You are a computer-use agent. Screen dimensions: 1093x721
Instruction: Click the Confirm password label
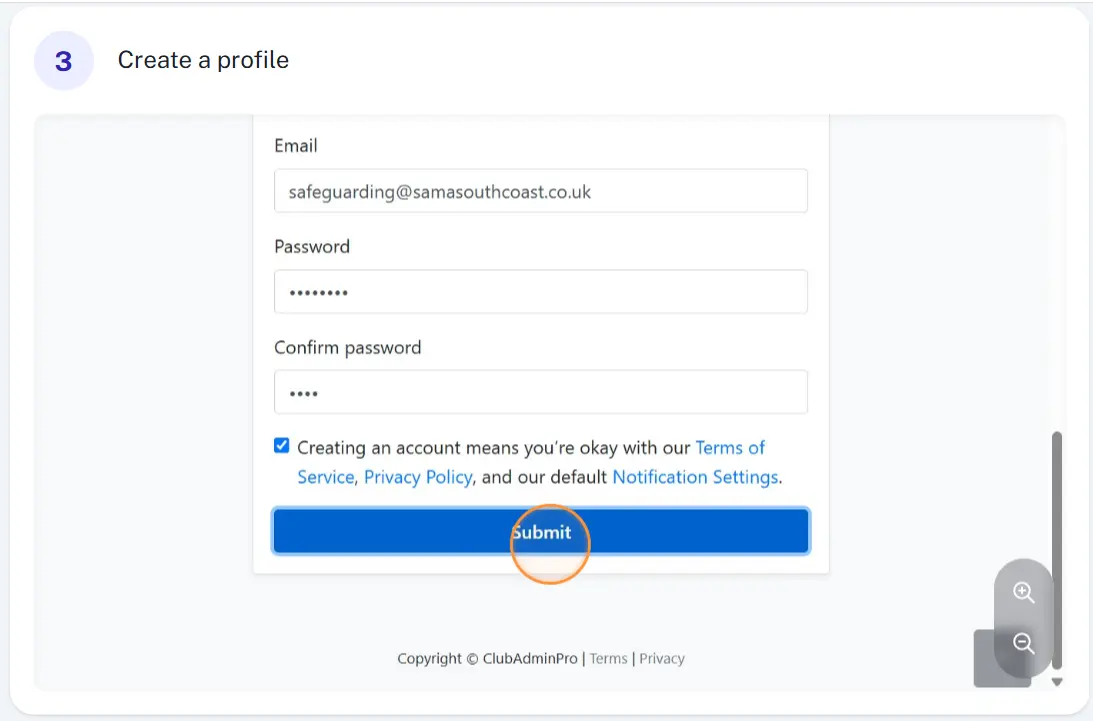(348, 347)
